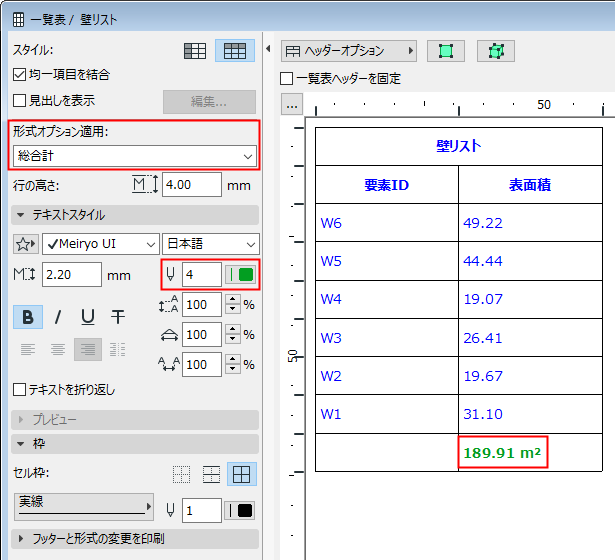The width and height of the screenshot is (615, 560).
Task: Click the line spacing percent field
Action: [x=202, y=304]
